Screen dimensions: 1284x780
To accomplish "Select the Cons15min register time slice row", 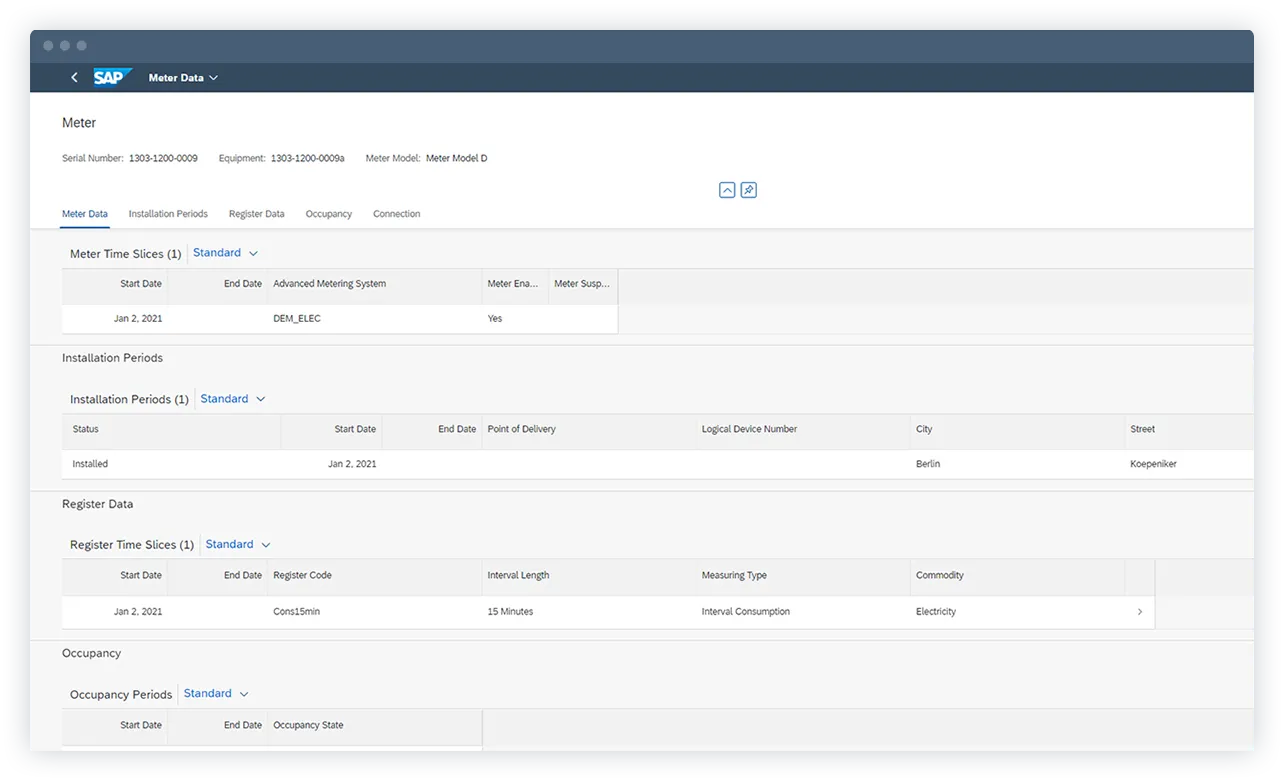I will tap(600, 611).
